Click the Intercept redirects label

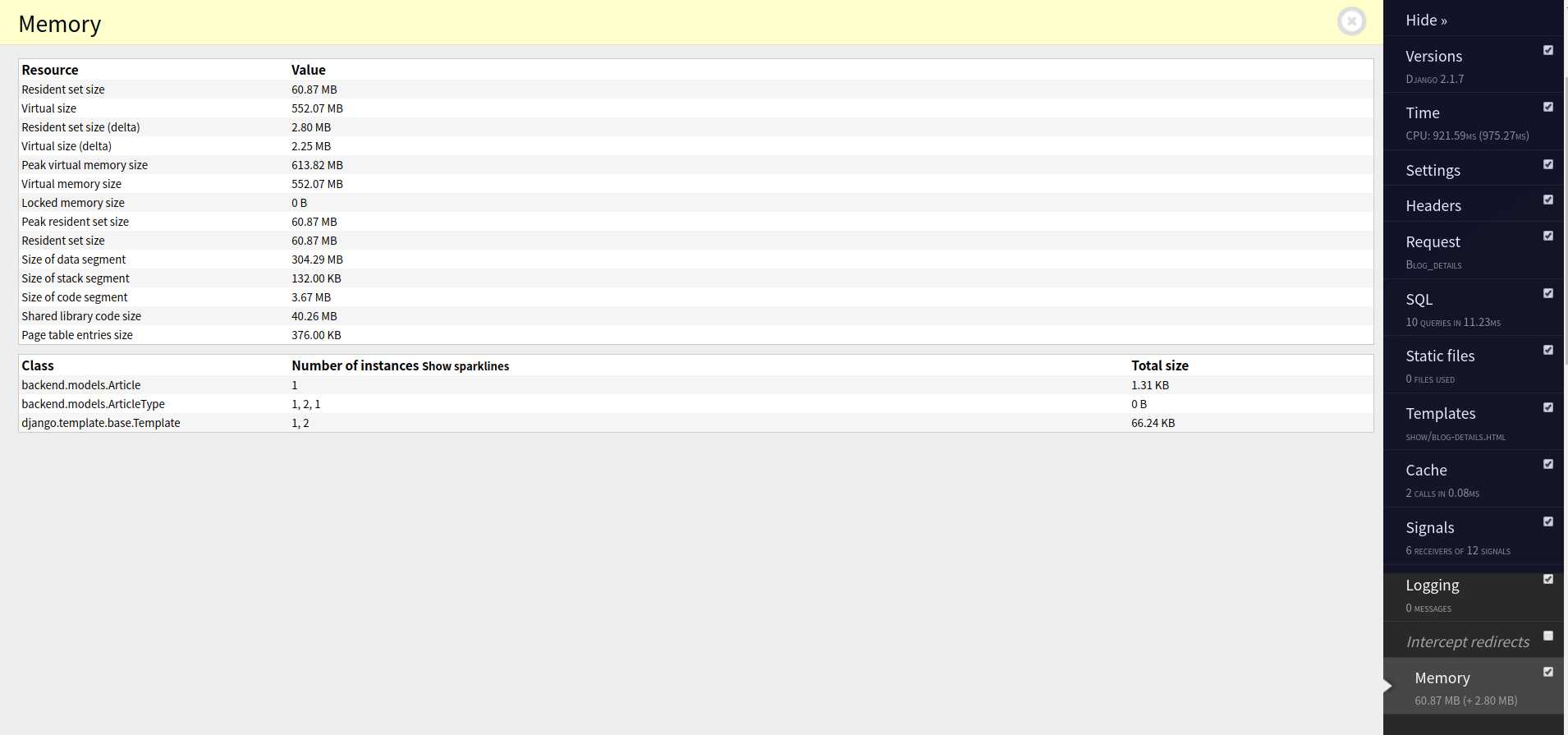click(x=1467, y=641)
